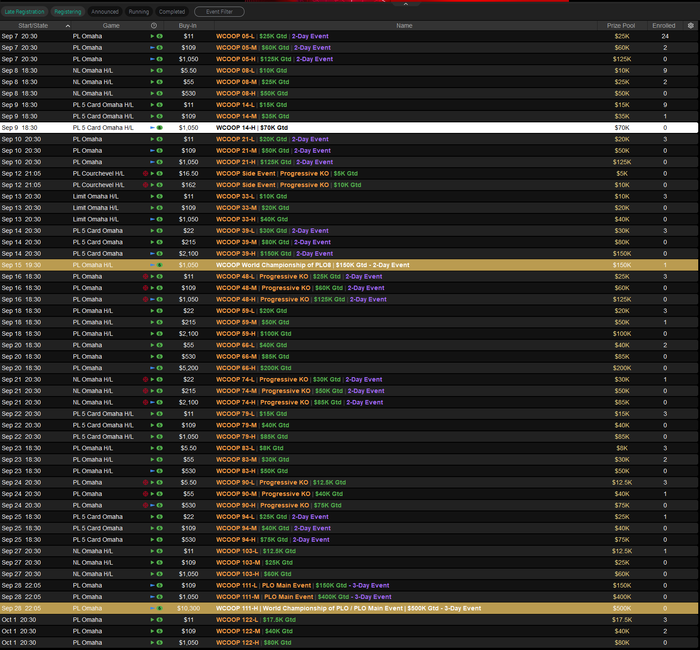Select the WCOOP 79-M $40K Gtd row
This screenshot has width=700, height=650.
[349, 425]
